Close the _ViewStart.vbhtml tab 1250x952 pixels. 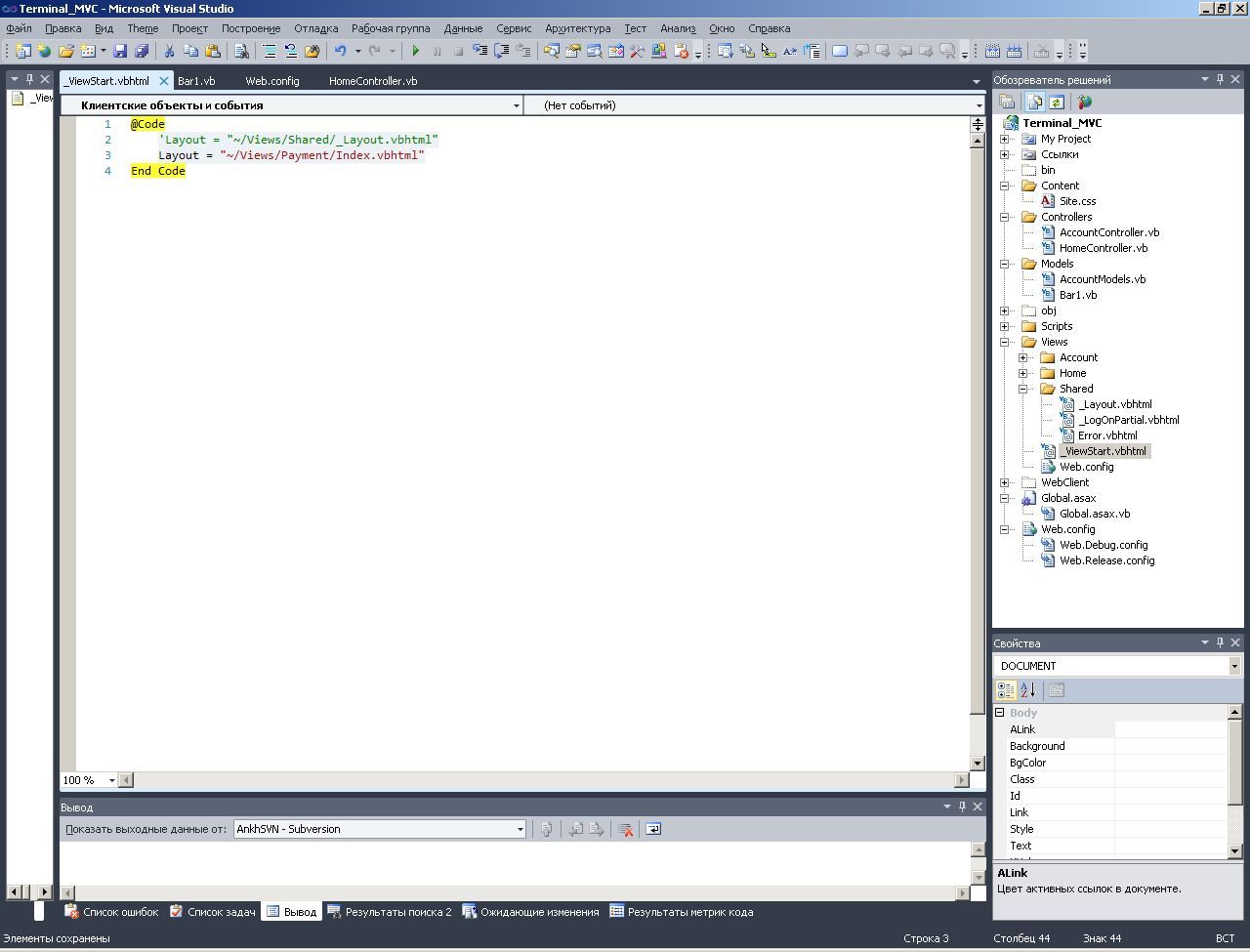tap(163, 81)
